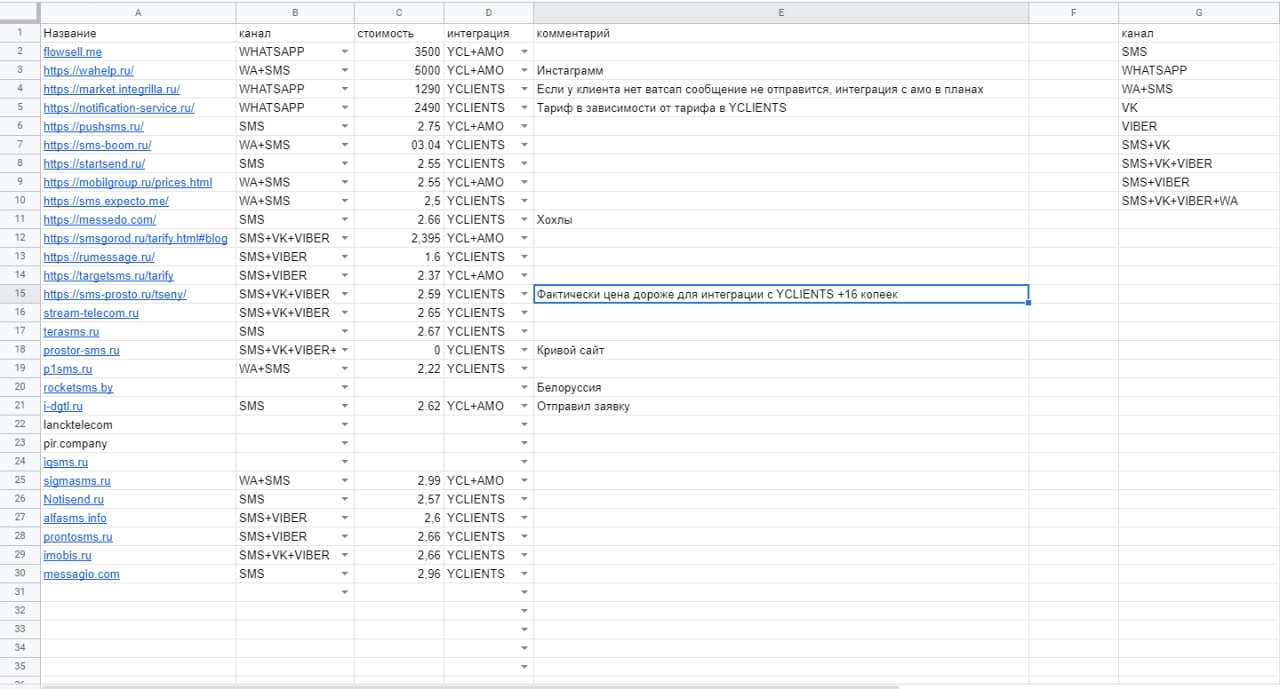This screenshot has height=689, width=1280.
Task: Open integration dropdown in i-dgtl.ru row
Action: 524,406
